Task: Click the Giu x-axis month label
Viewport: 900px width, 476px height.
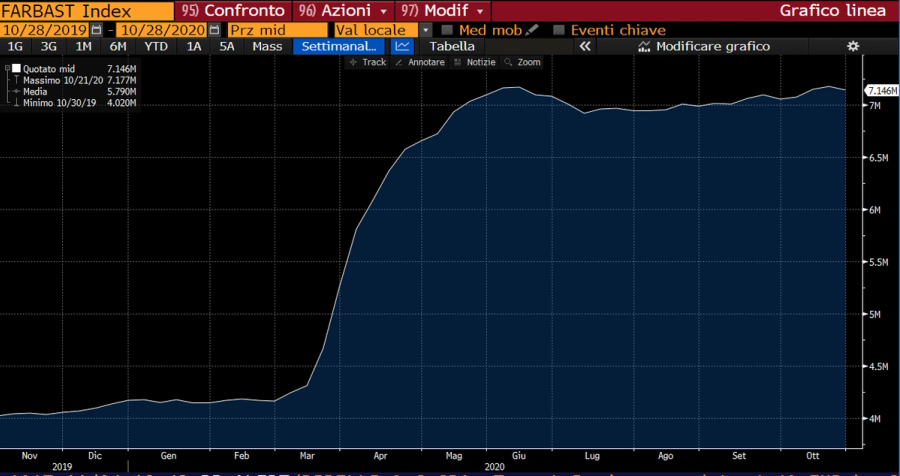Action: tap(518, 456)
